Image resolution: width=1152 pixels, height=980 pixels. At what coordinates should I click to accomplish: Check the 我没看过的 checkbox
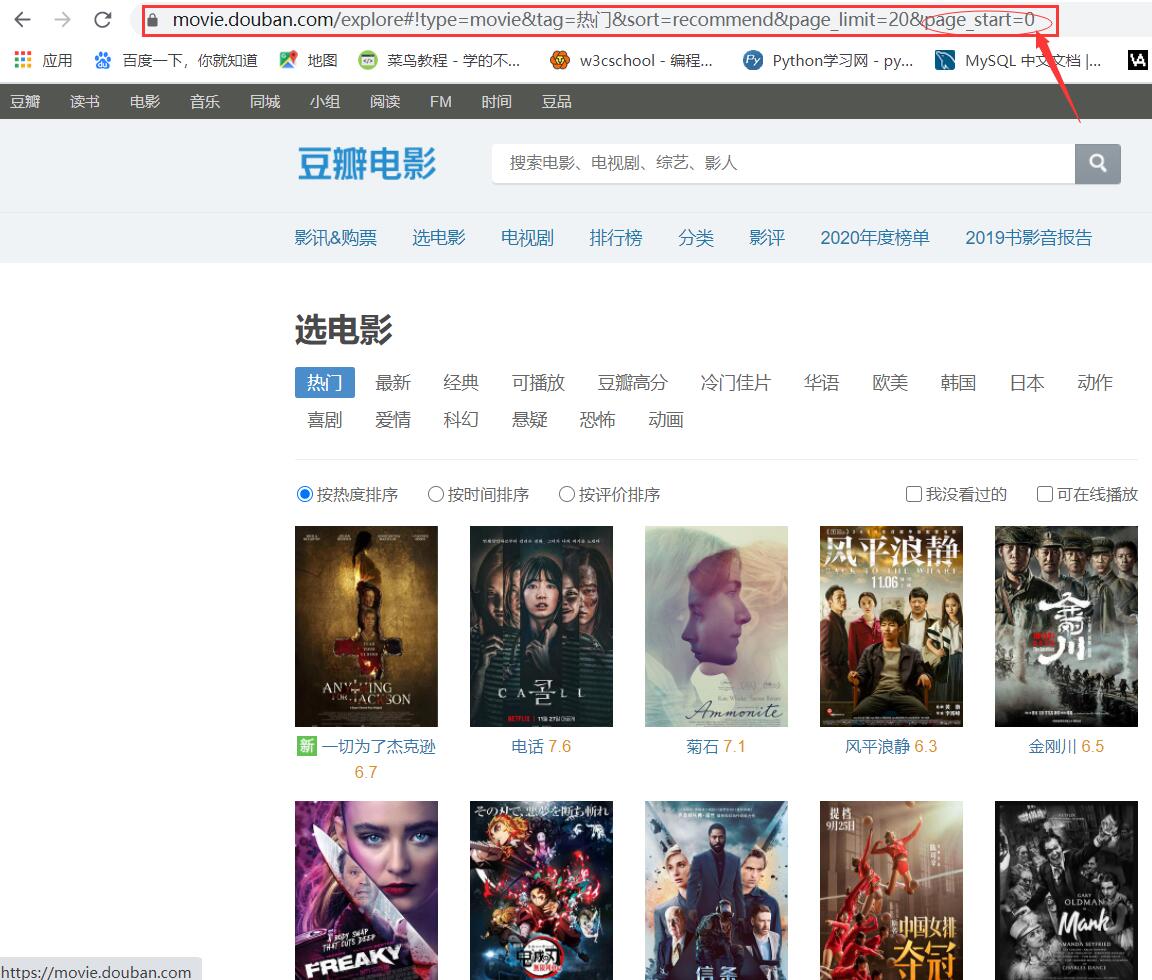(914, 494)
